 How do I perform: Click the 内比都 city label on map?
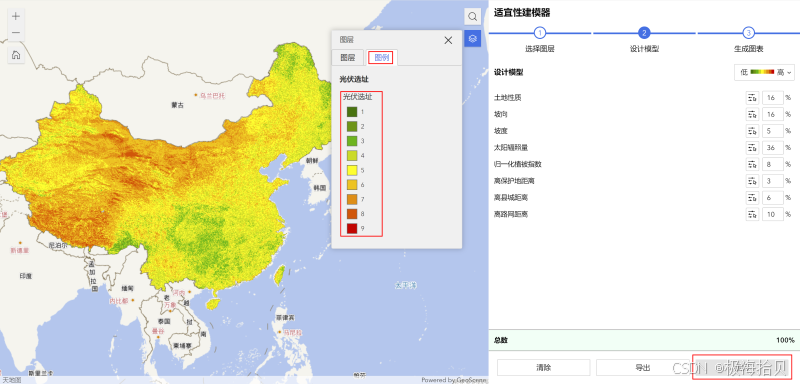pos(118,301)
